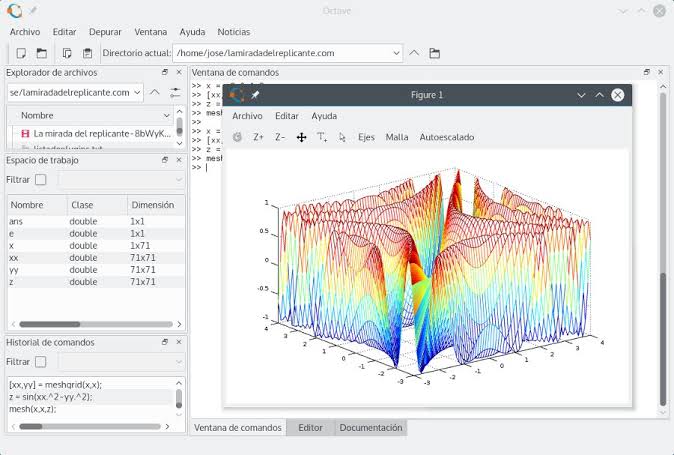The height and width of the screenshot is (455, 674).
Task: Sort workspace by Clase column header
Action: (x=97, y=205)
